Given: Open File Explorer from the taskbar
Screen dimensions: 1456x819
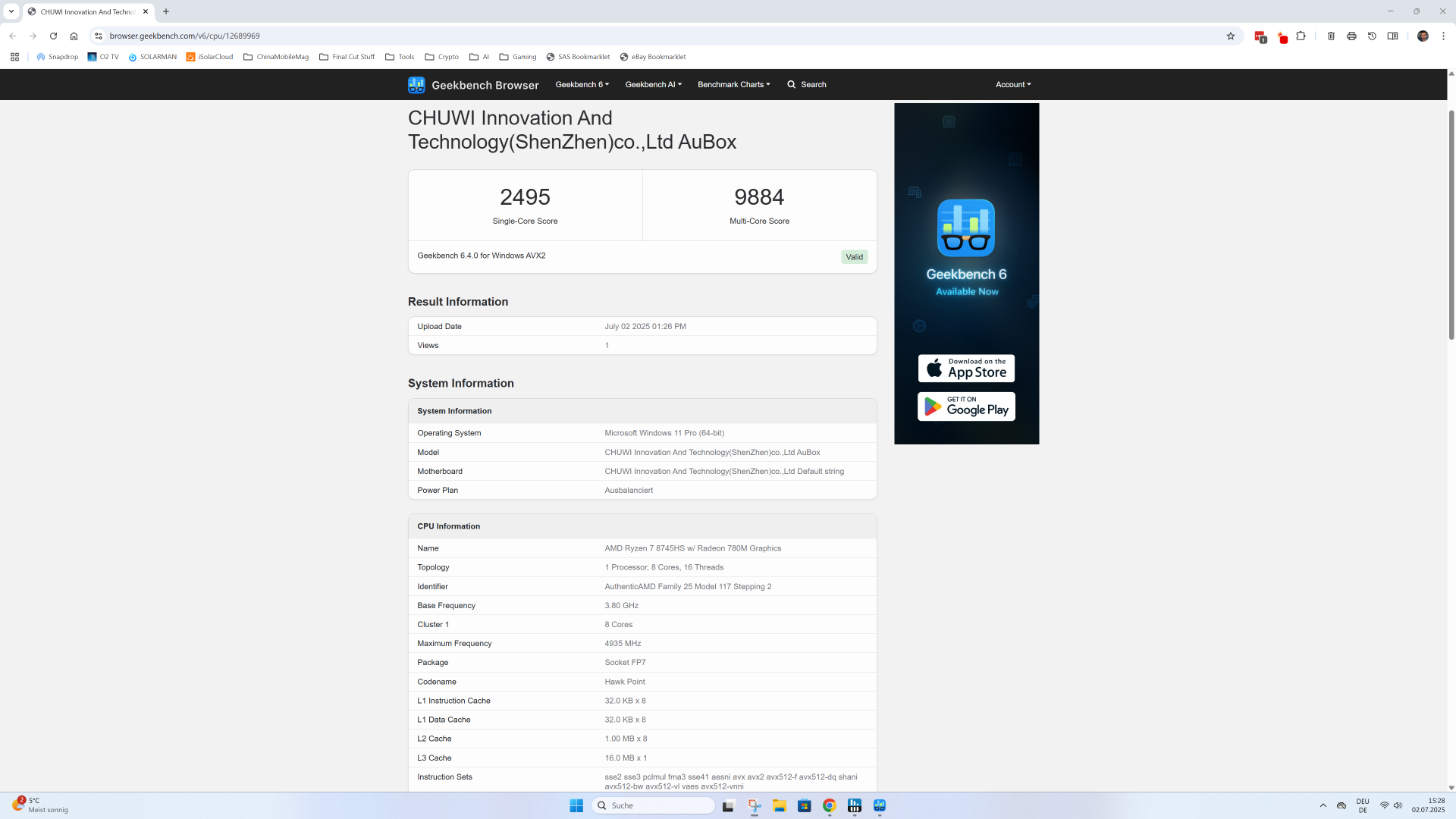Looking at the screenshot, I should (x=779, y=805).
